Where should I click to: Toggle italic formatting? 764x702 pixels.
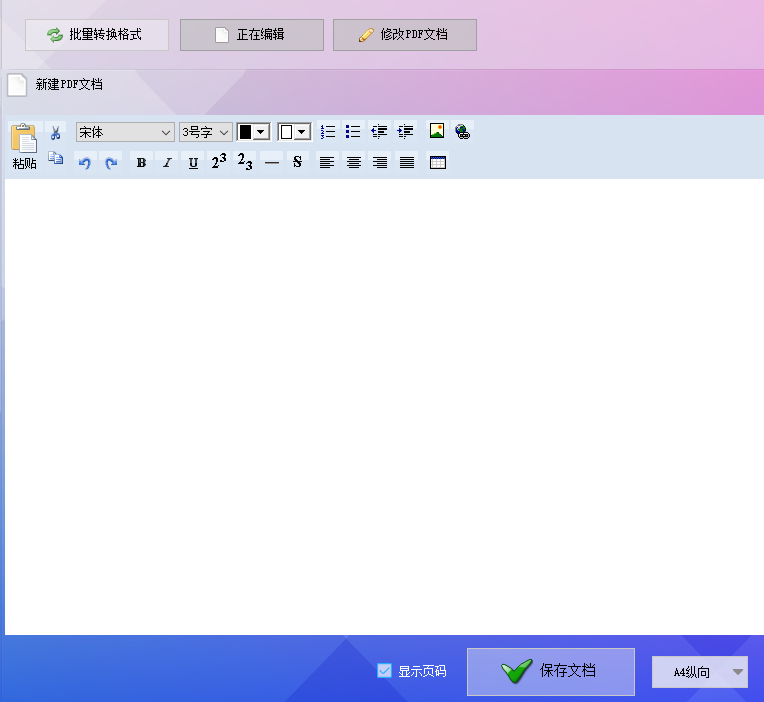[167, 163]
